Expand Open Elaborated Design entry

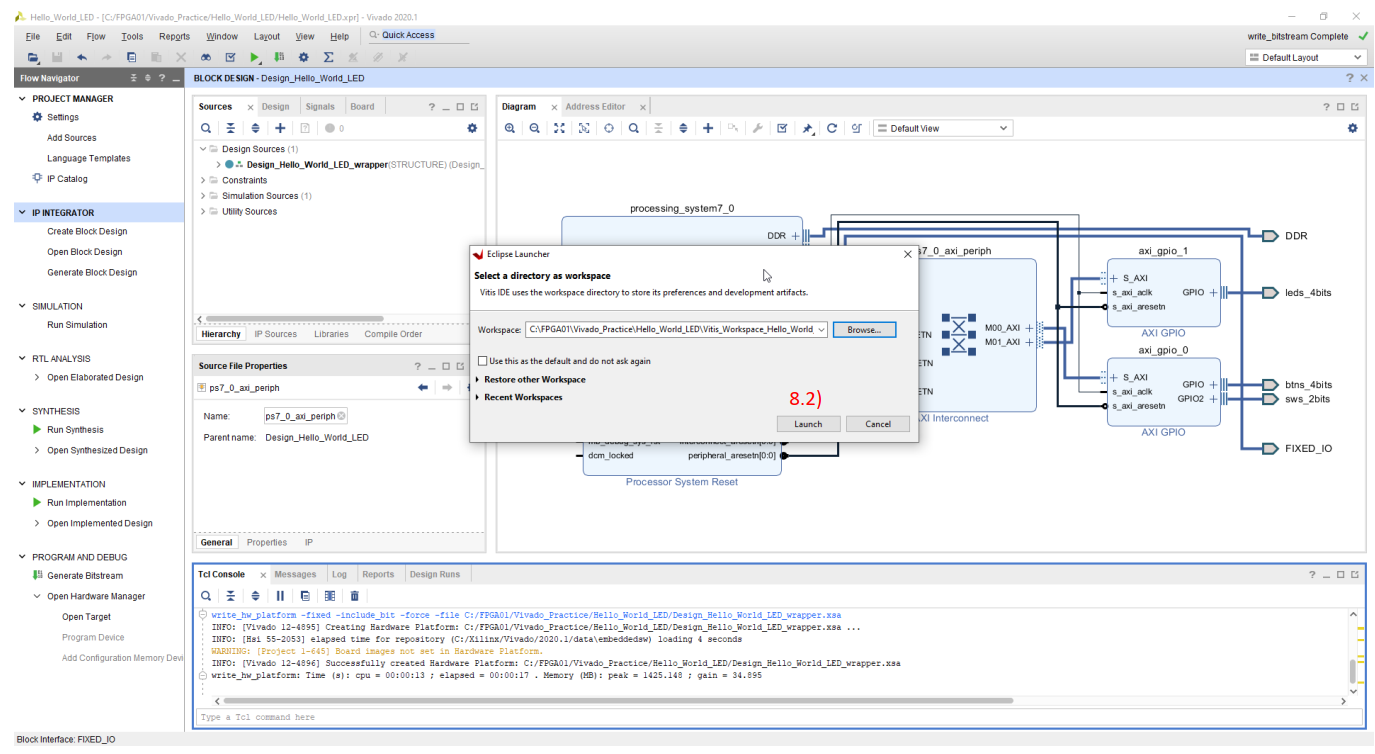click(37, 378)
